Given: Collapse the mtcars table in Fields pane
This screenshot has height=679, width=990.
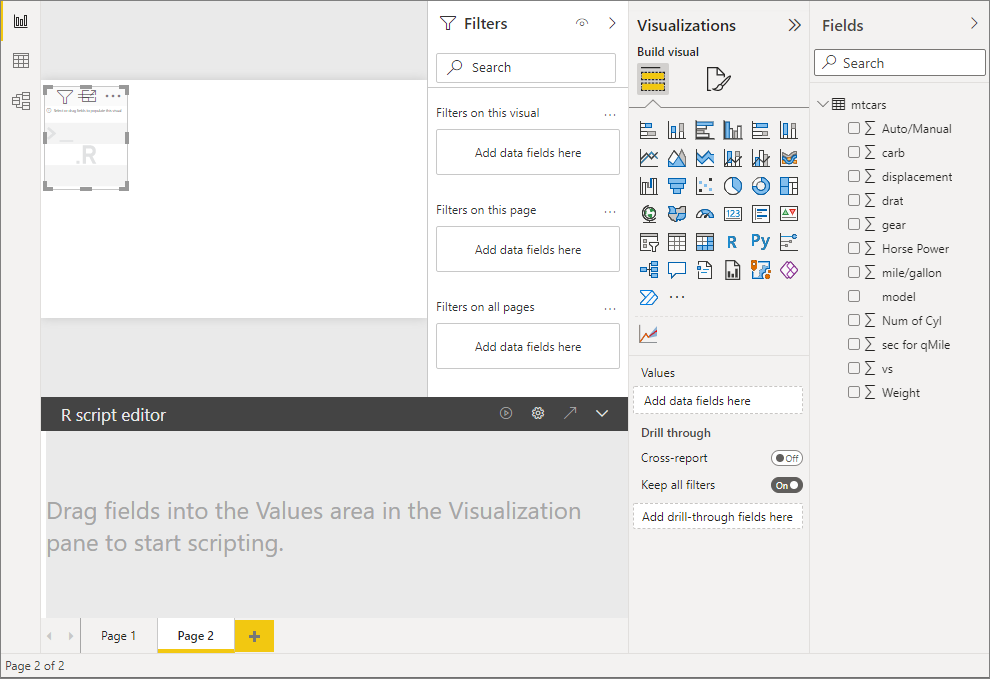Looking at the screenshot, I should 823,104.
